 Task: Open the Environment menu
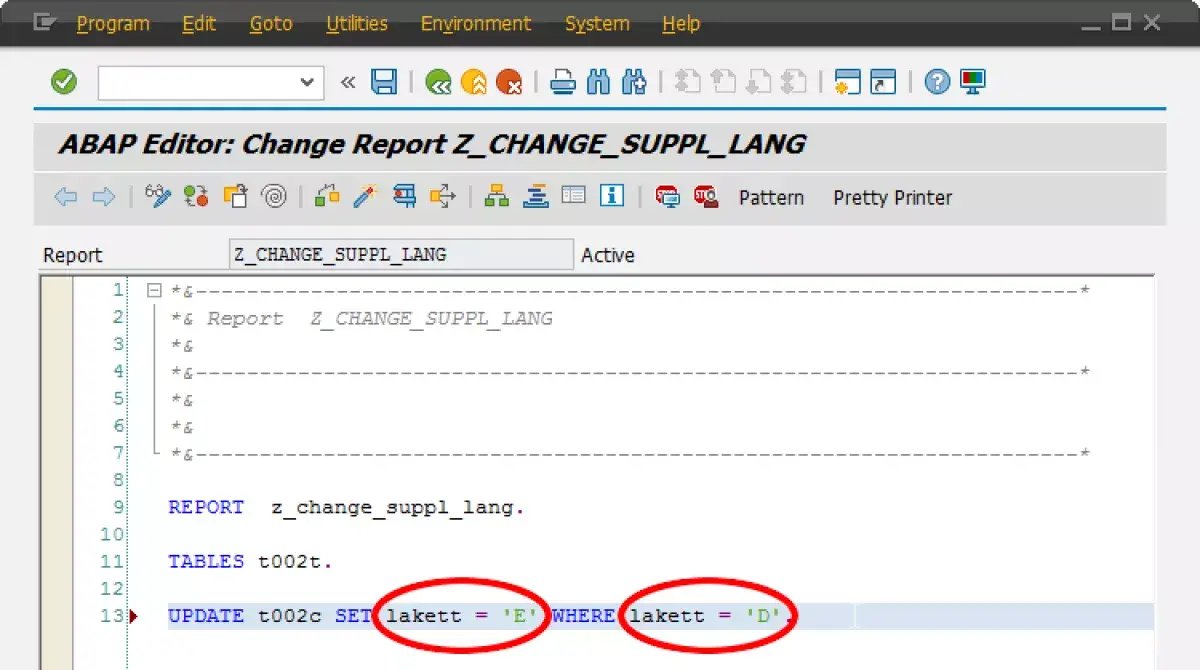tap(476, 24)
